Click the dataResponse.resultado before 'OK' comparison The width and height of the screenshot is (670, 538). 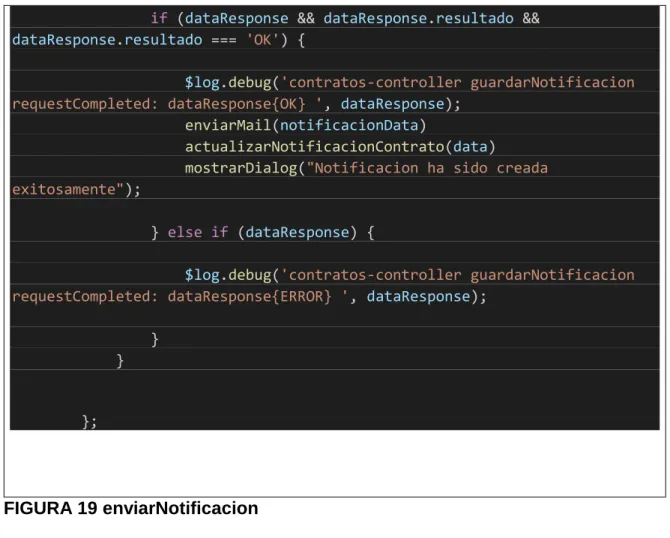(107, 40)
